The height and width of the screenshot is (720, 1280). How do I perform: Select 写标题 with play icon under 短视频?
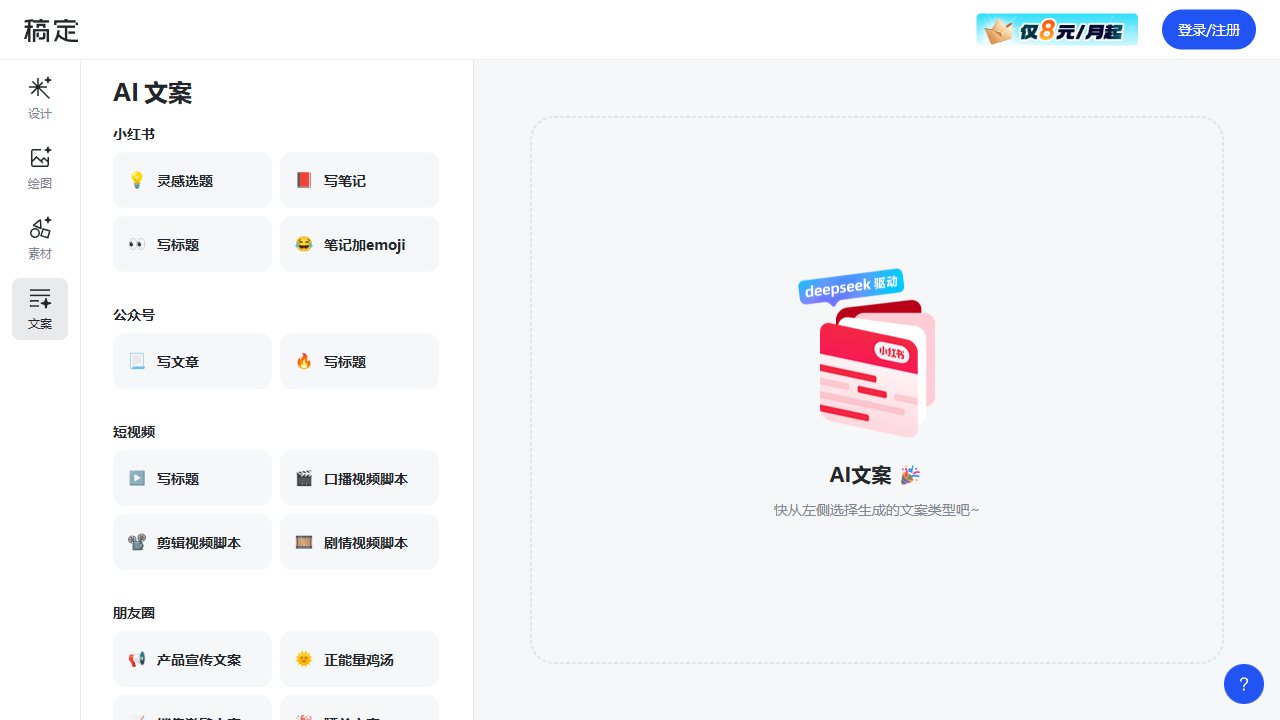click(192, 478)
